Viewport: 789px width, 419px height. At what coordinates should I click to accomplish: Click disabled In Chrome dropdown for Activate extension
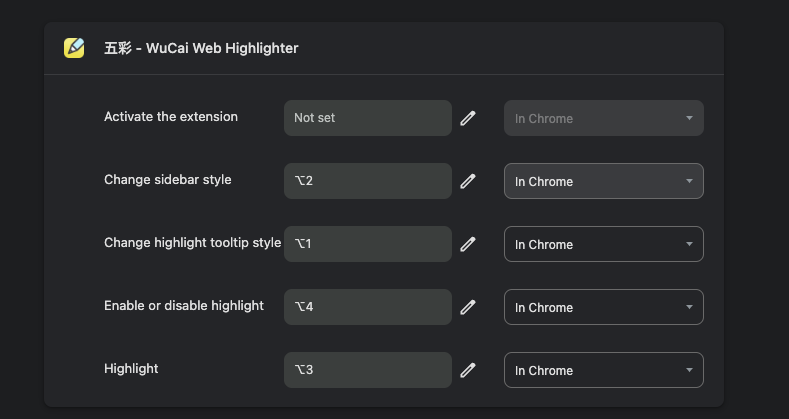(x=604, y=118)
